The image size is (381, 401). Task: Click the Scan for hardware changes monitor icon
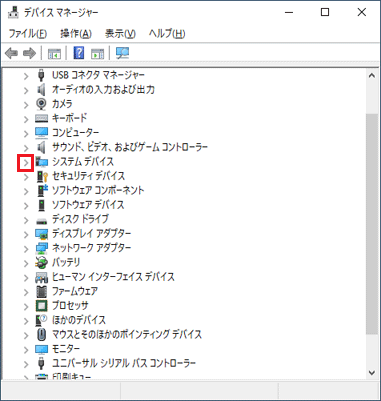pos(122,53)
